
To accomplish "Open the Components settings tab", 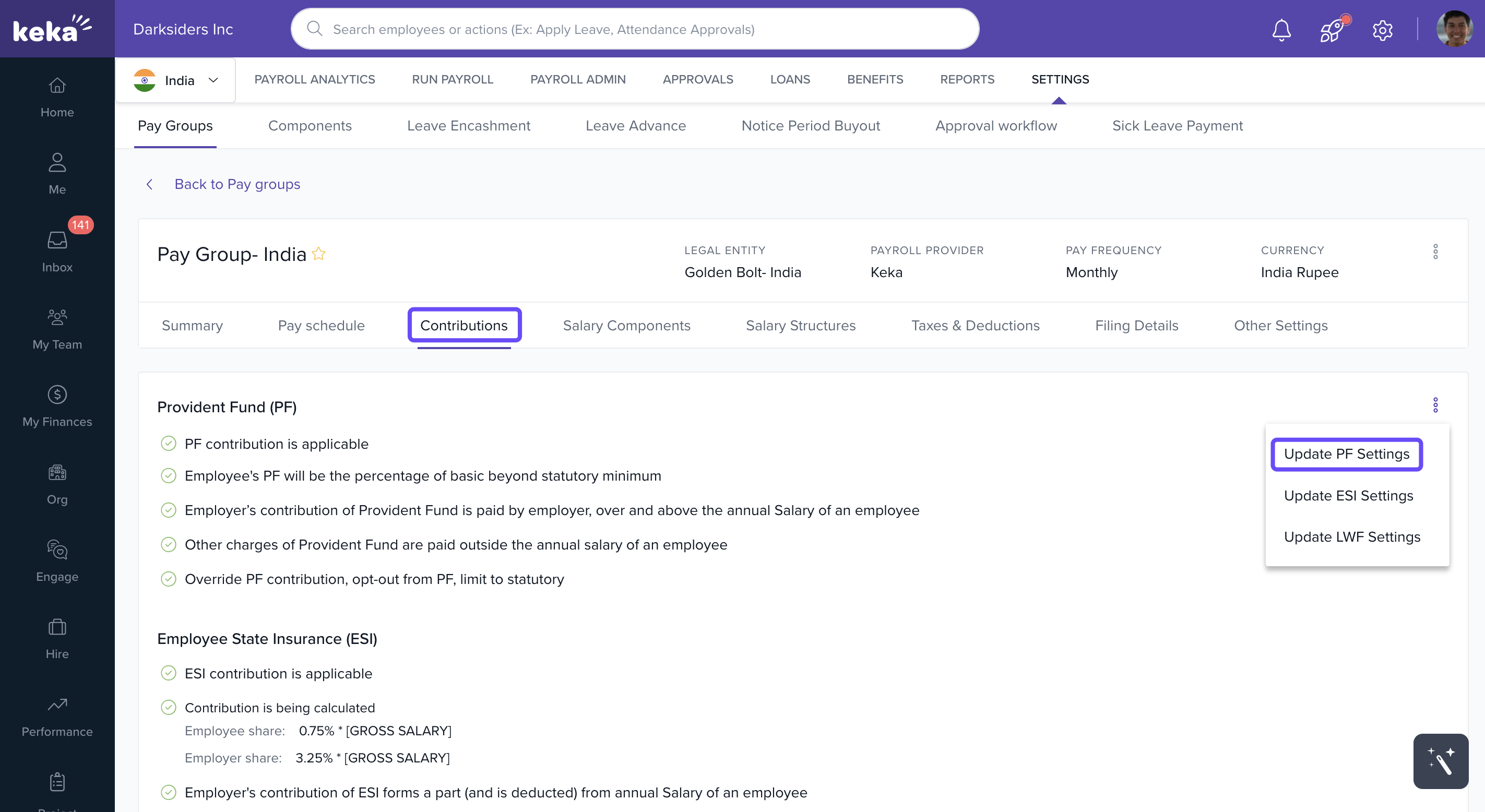I will 310,126.
